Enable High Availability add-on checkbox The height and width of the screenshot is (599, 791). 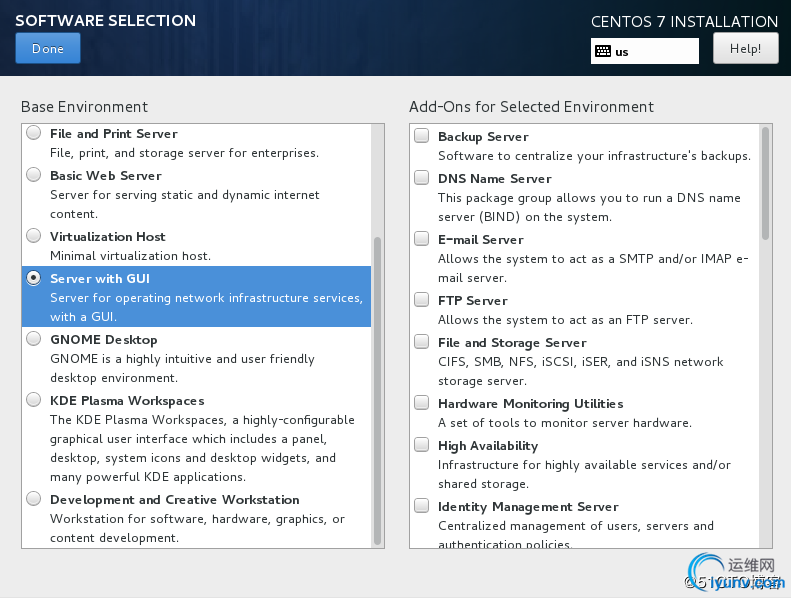coord(422,445)
